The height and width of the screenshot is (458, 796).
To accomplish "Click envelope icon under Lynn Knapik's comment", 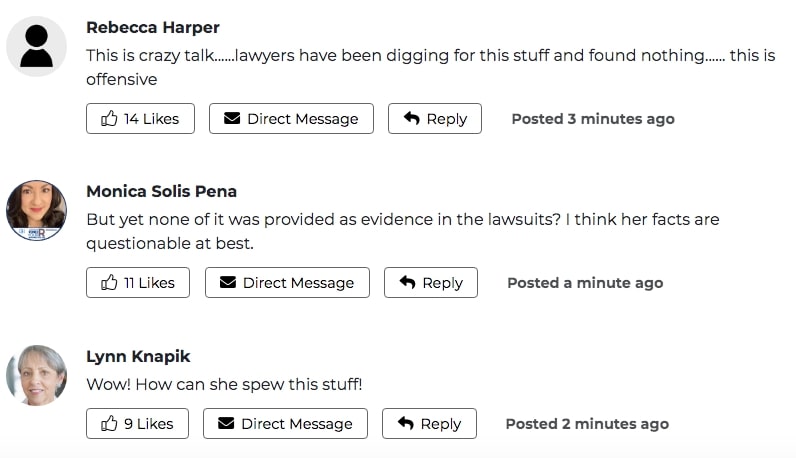I will [x=226, y=423].
